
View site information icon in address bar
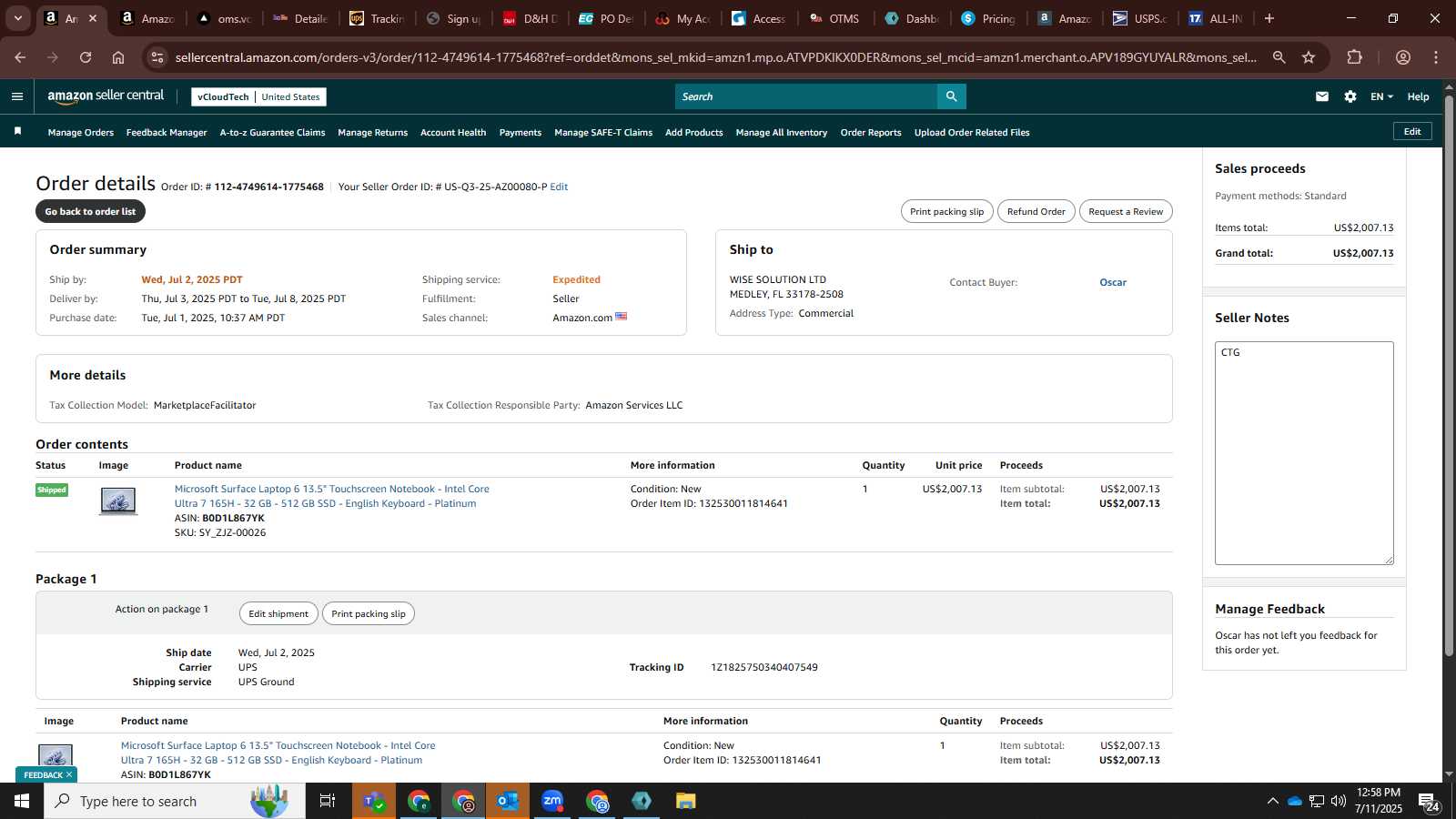(x=157, y=57)
